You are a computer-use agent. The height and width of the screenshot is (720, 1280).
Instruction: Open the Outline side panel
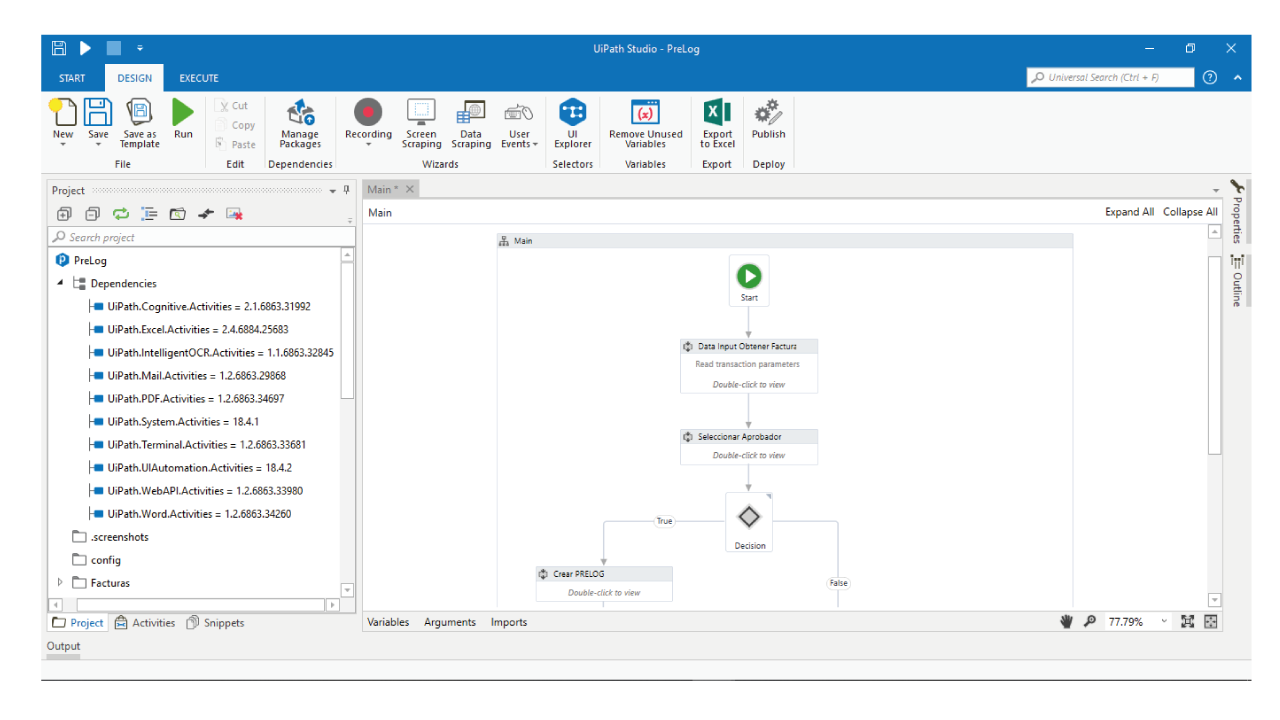click(x=1237, y=281)
